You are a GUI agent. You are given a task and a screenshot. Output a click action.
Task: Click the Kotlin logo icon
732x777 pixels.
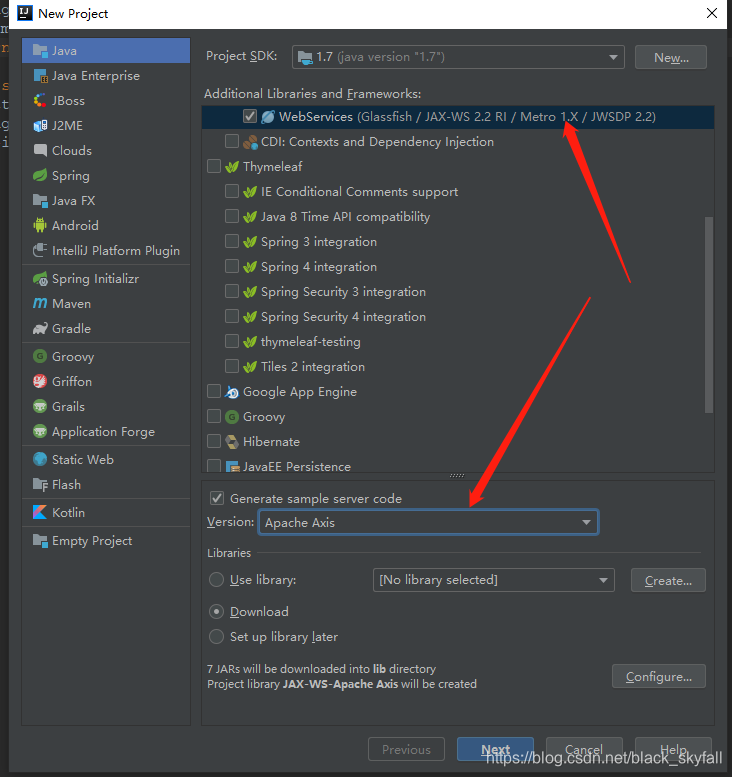click(40, 512)
